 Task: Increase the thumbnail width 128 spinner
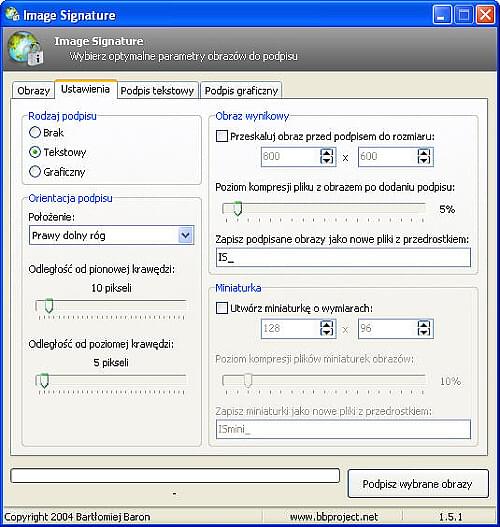click(x=327, y=324)
